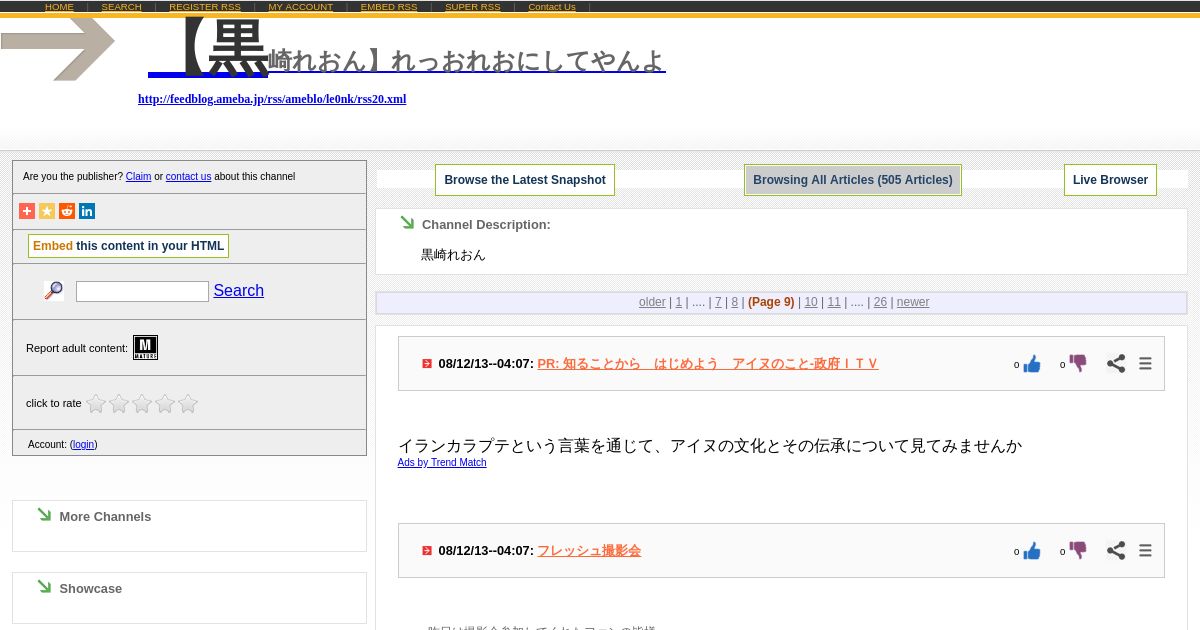Click the Embed this content button
The height and width of the screenshot is (630, 1200).
pos(128,246)
